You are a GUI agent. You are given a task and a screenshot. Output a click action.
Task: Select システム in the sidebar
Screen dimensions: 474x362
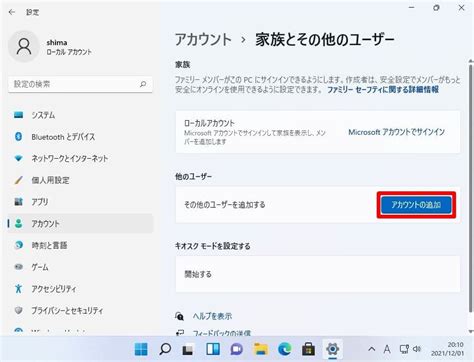[x=80, y=115]
